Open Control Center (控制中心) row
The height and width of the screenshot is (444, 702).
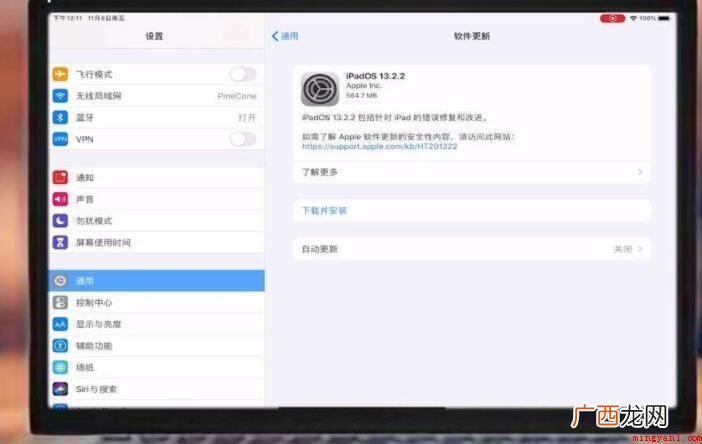(157, 303)
